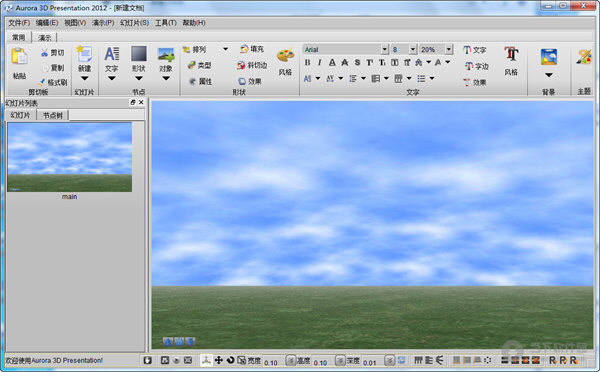600x372 pixels.
Task: Open the Edit (编辑) menu
Action: (47, 23)
